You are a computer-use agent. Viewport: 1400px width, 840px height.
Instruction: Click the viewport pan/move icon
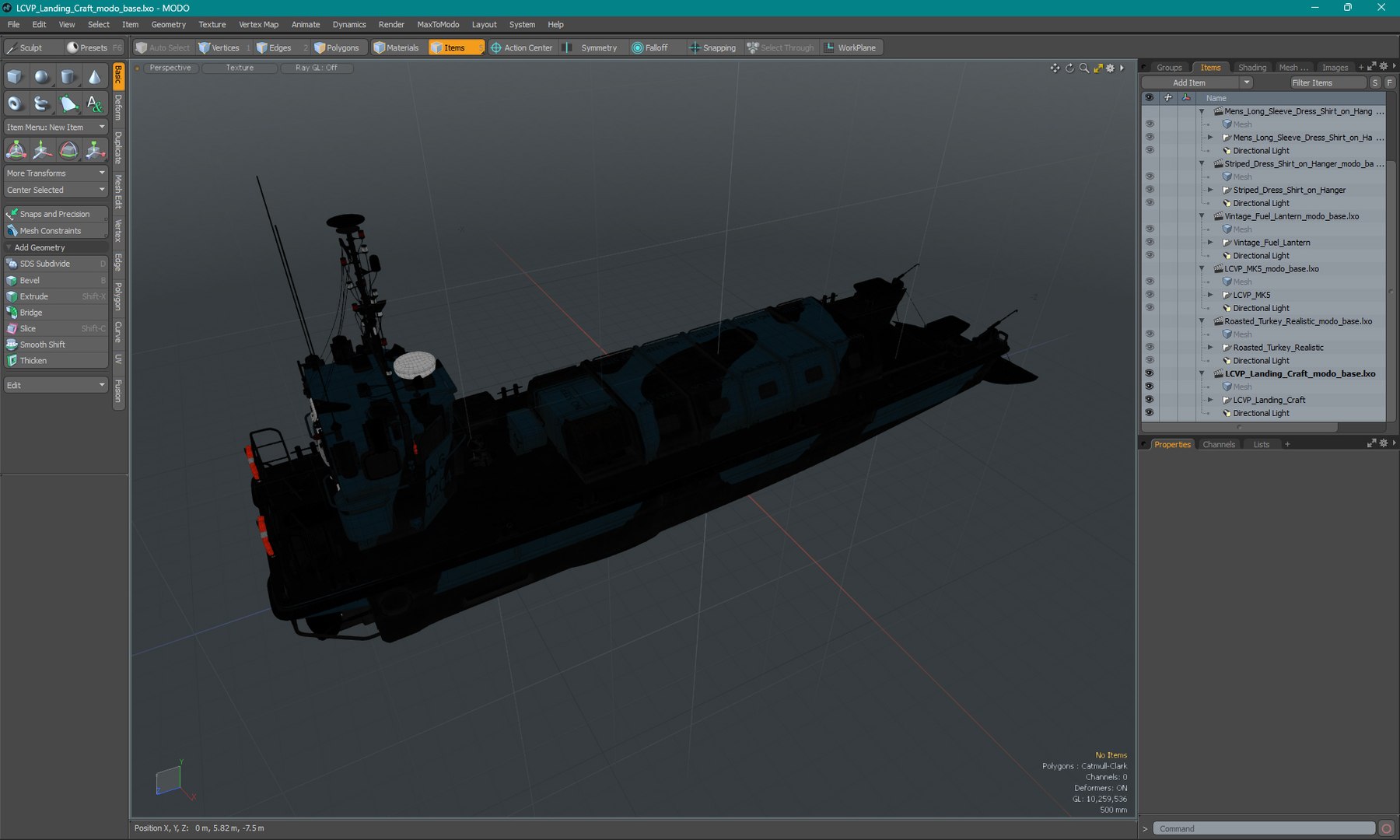point(1055,68)
